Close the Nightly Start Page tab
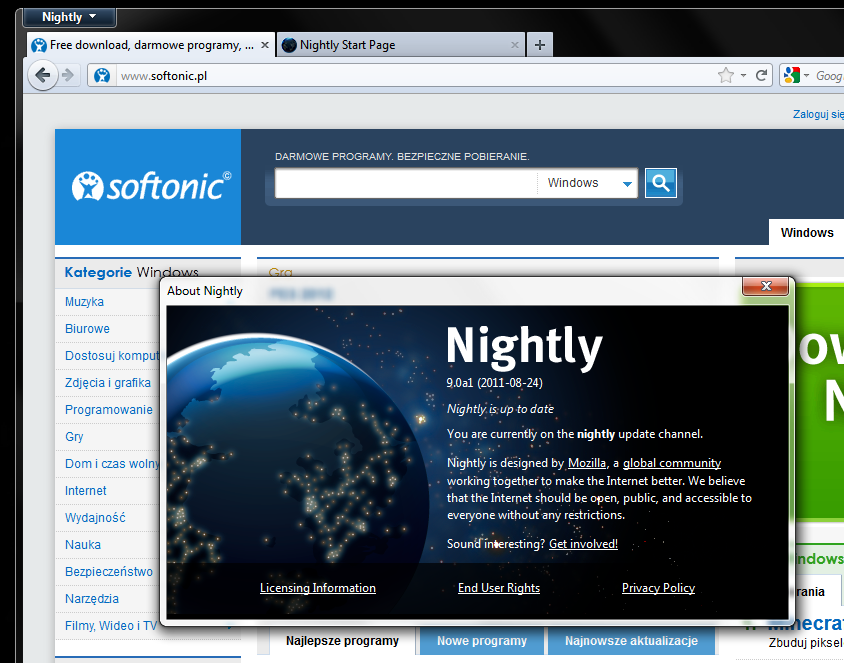This screenshot has width=844, height=663. pyautogui.click(x=515, y=45)
